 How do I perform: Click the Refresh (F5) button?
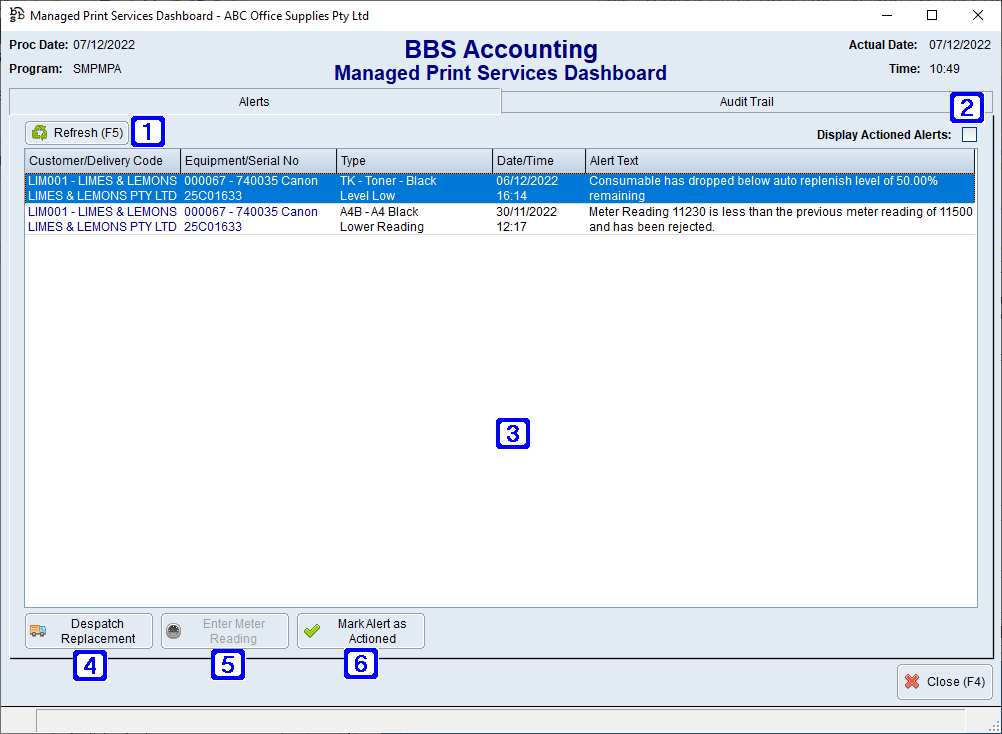coord(76,132)
